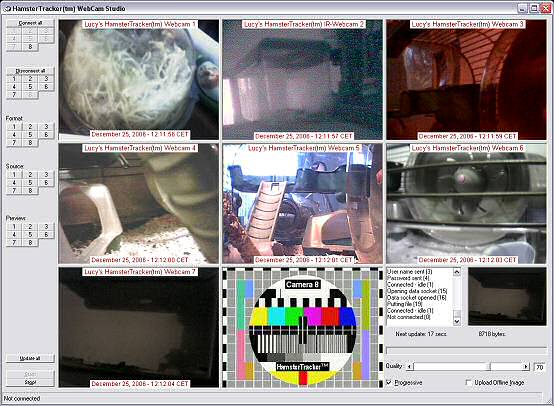The height and width of the screenshot is (406, 554).
Task: Toggle Preview for camera 6
Action: click(46, 235)
